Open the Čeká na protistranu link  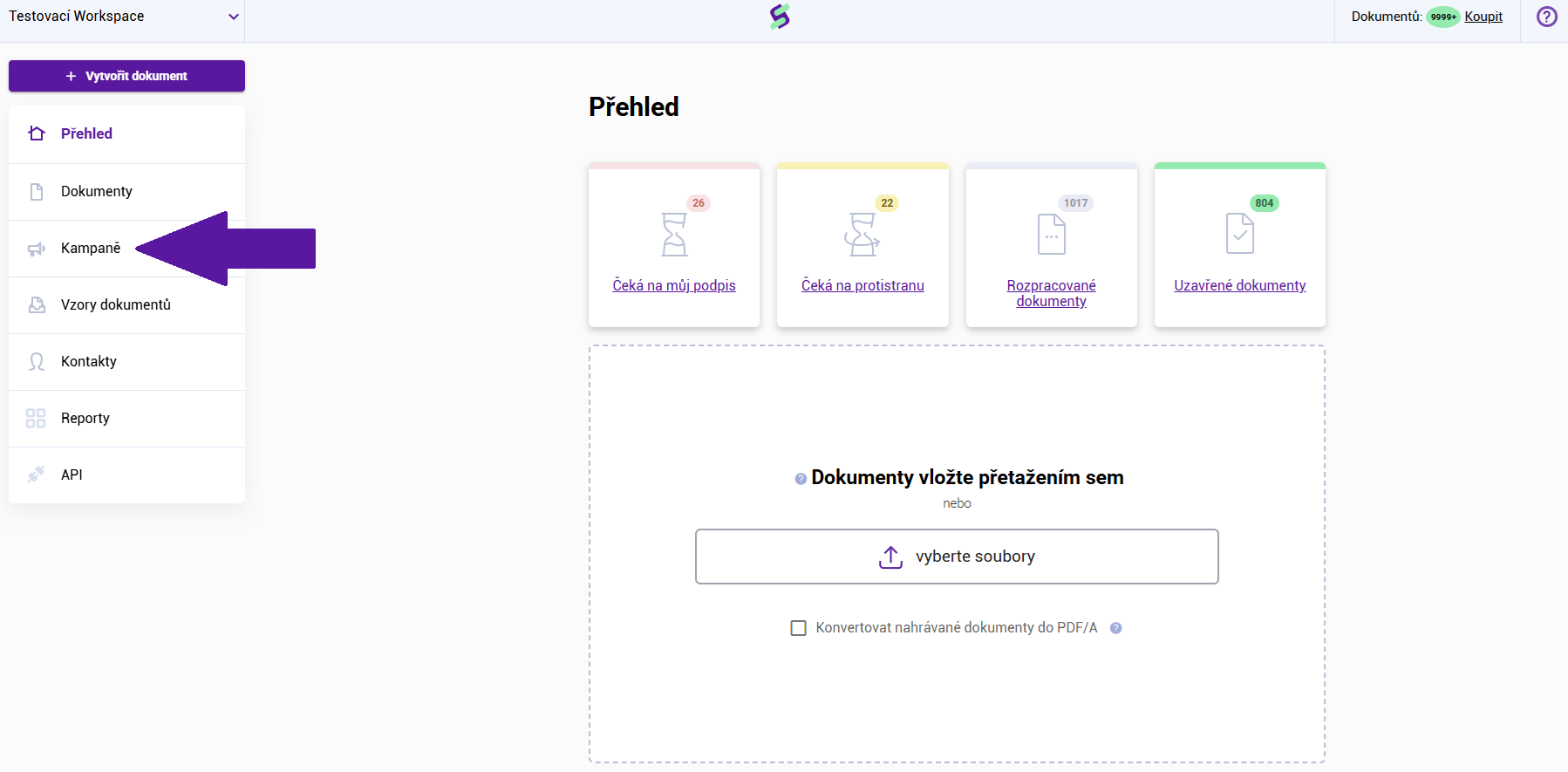pos(862,285)
